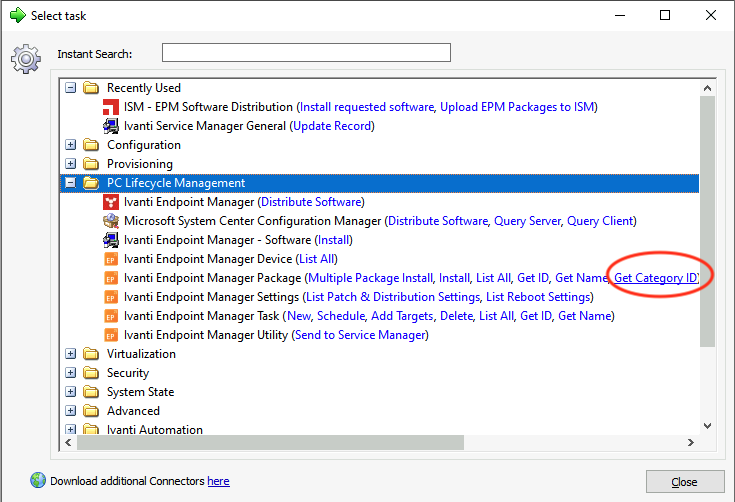Open the Distribute Software link for Ivanti Endpoint Manager

(x=311, y=202)
